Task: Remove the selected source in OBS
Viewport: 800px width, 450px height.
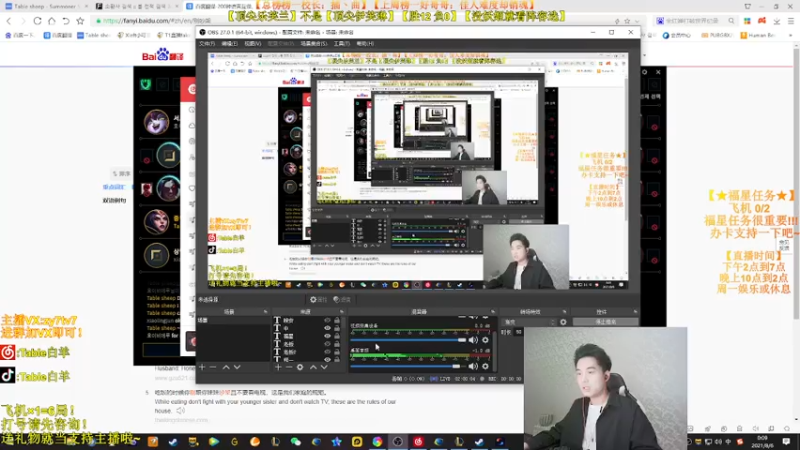Action: coord(289,367)
